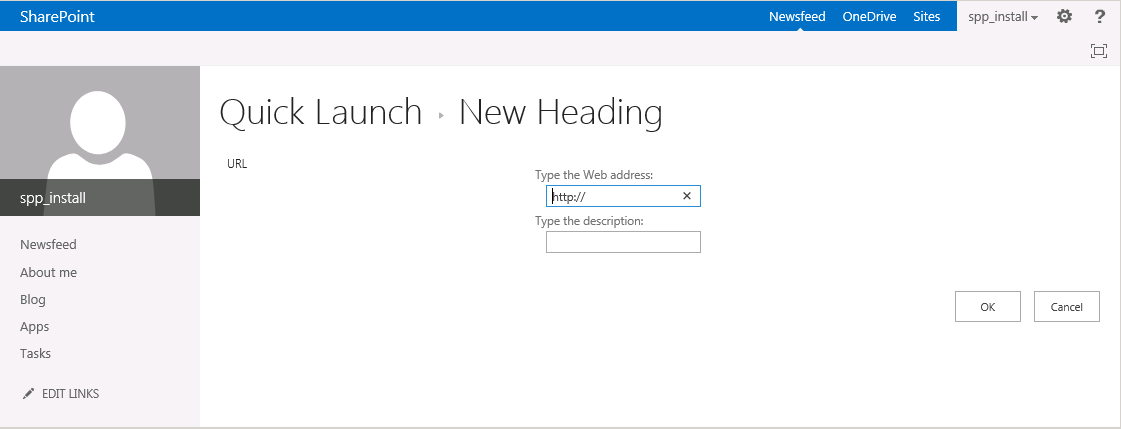The height and width of the screenshot is (429, 1121).
Task: Click the New Heading title text
Action: [x=560, y=113]
